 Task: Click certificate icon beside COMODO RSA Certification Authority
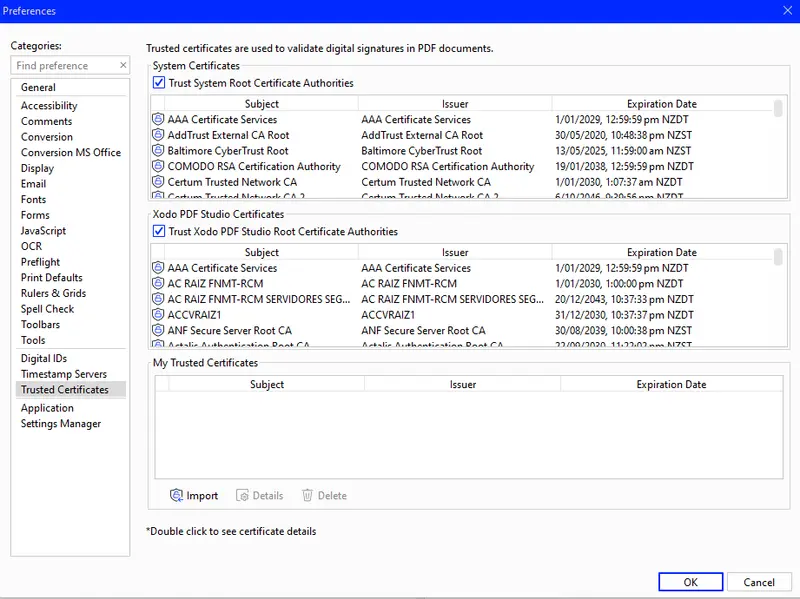pos(158,166)
